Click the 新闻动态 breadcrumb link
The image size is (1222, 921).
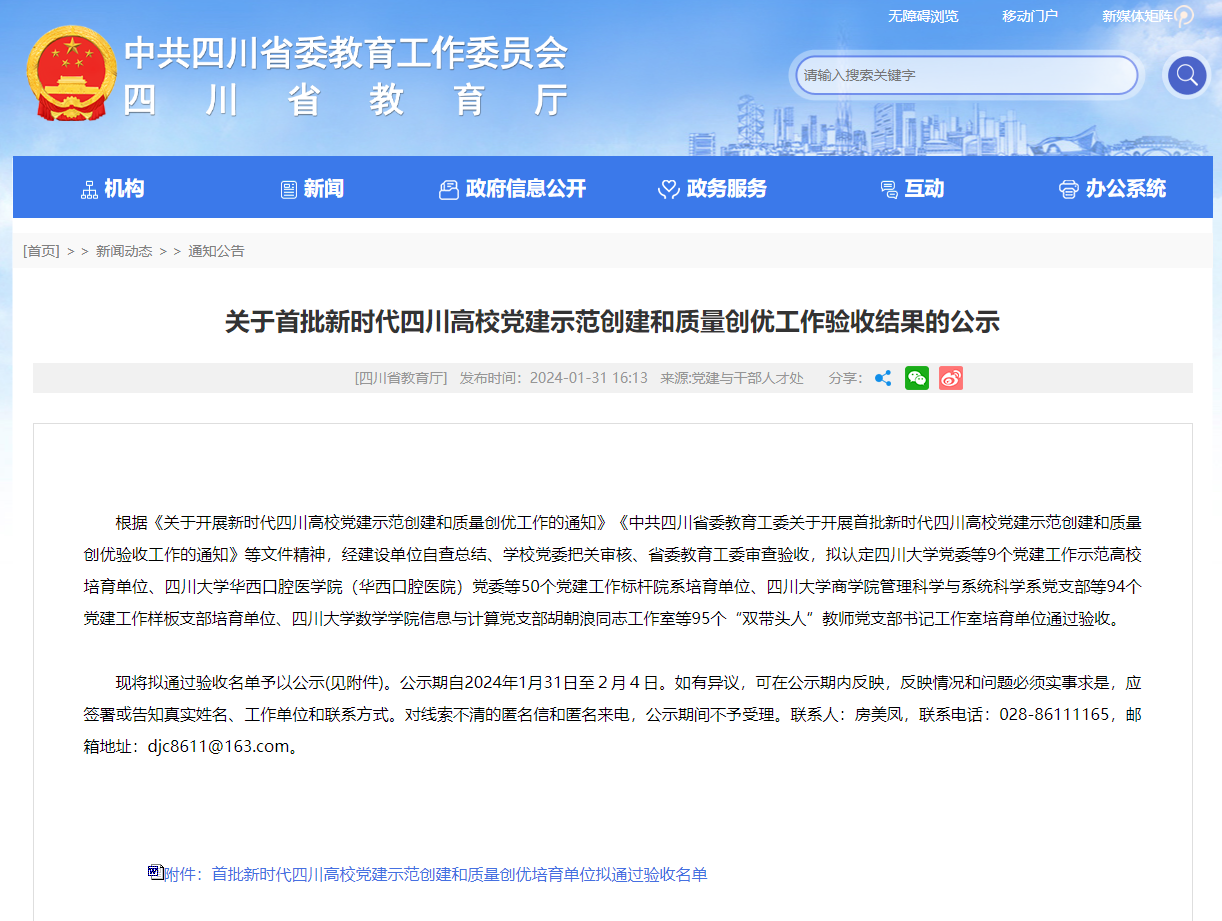click(124, 251)
